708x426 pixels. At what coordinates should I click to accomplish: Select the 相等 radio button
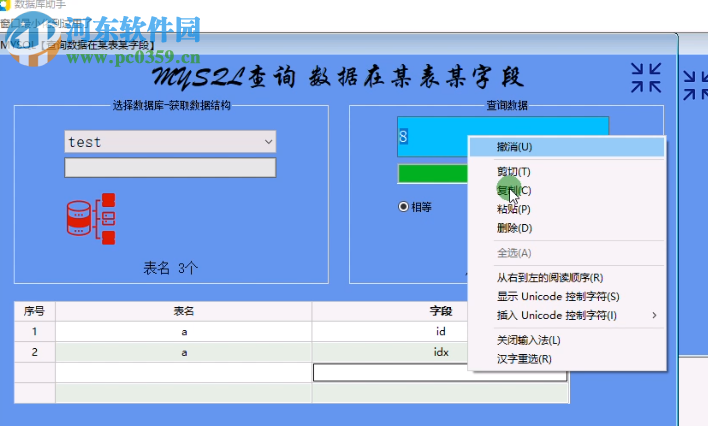click(x=403, y=207)
